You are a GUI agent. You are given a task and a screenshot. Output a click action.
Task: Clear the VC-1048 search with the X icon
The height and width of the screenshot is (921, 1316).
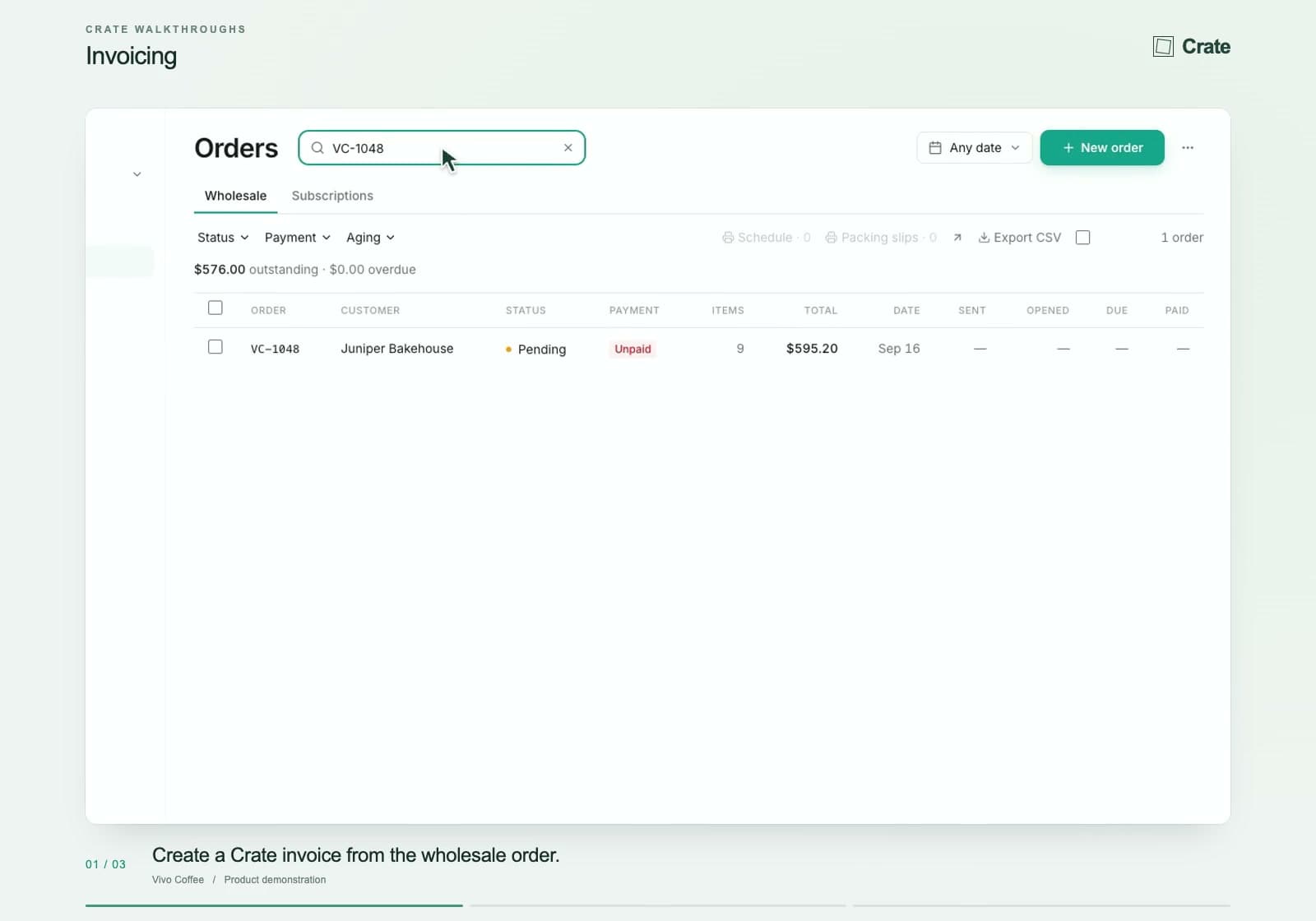coord(568,148)
